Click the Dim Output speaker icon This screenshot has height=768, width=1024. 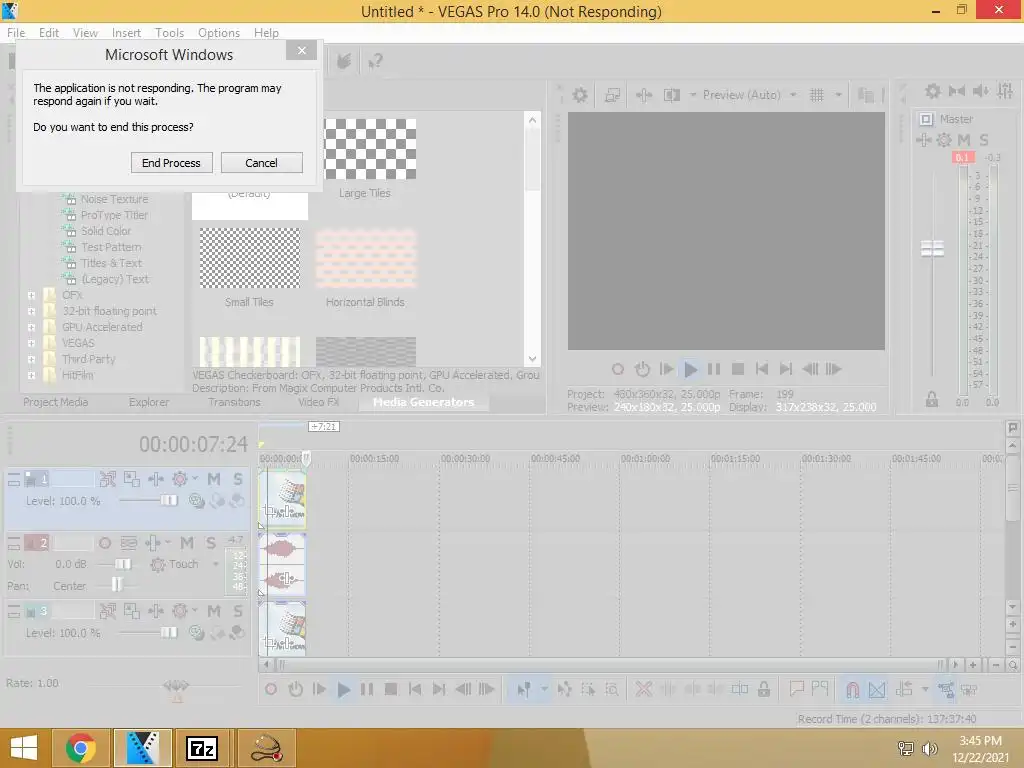(981, 91)
